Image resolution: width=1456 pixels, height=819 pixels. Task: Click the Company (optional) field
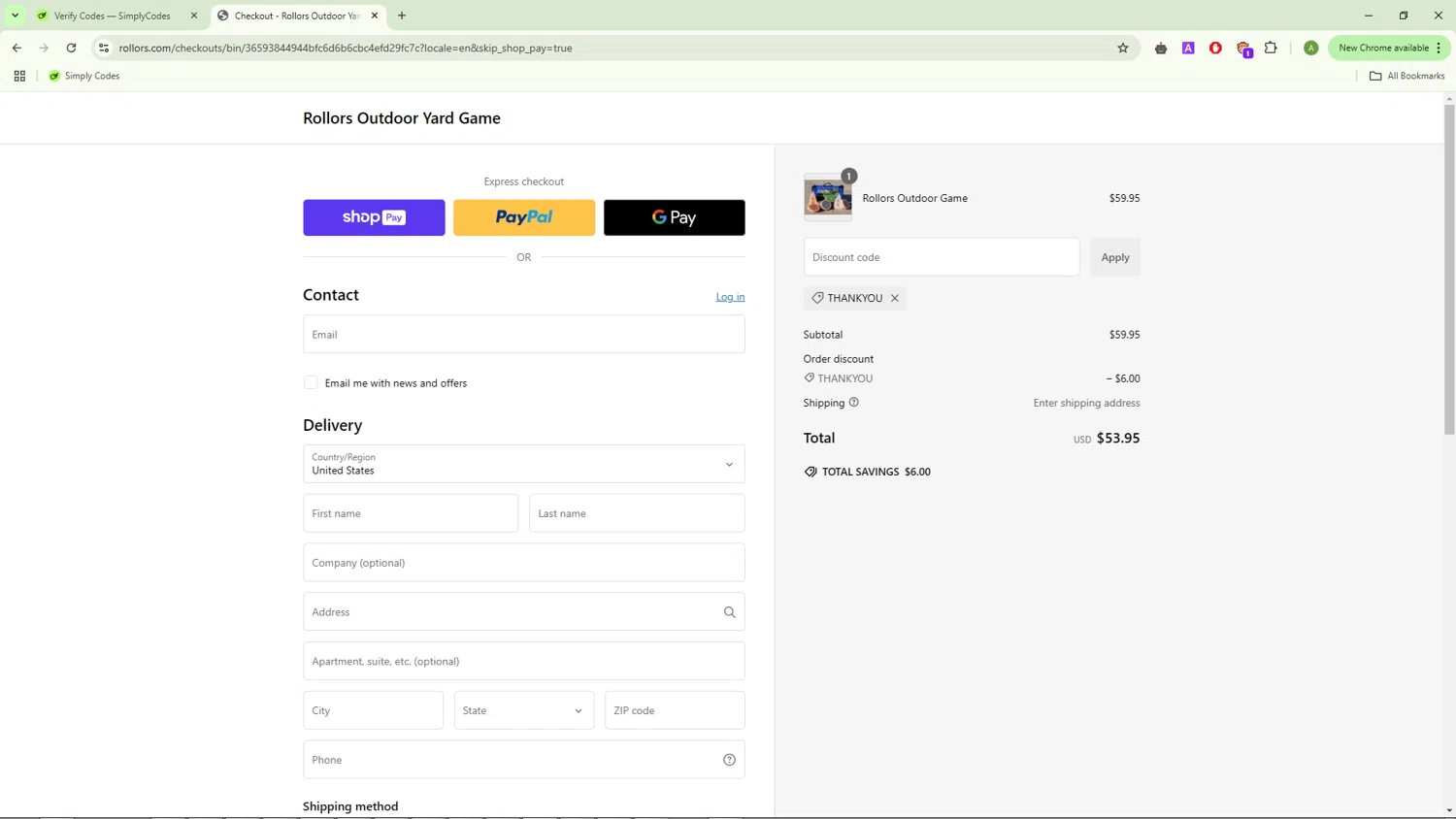[x=524, y=563]
